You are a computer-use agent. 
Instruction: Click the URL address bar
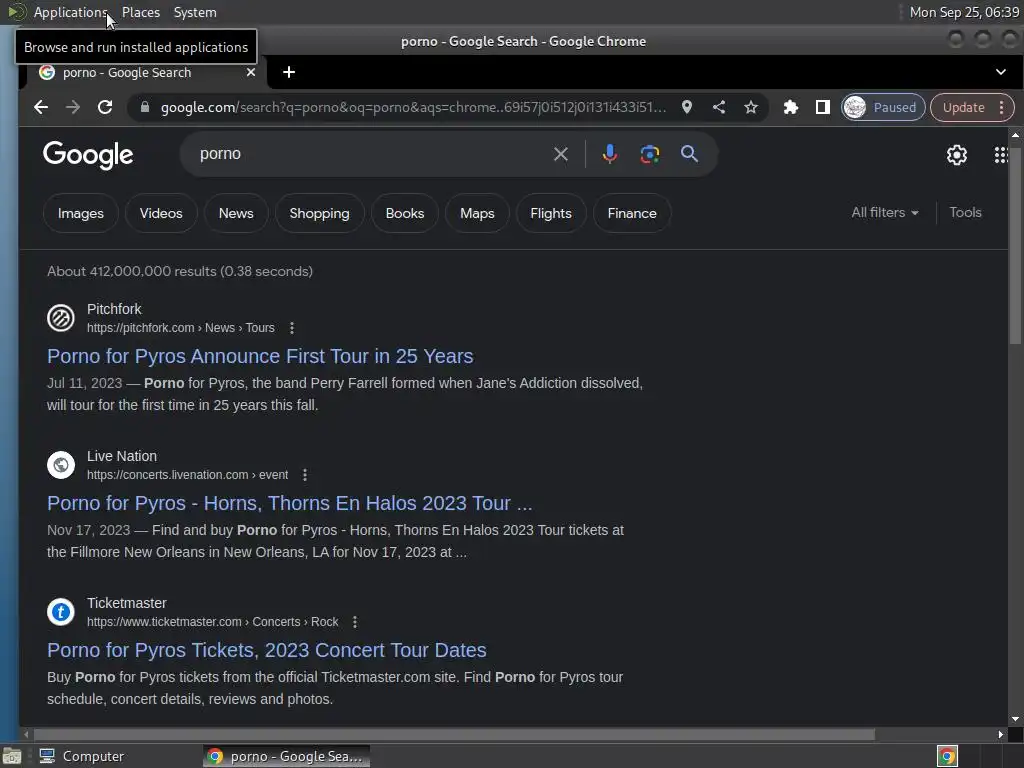click(x=413, y=107)
